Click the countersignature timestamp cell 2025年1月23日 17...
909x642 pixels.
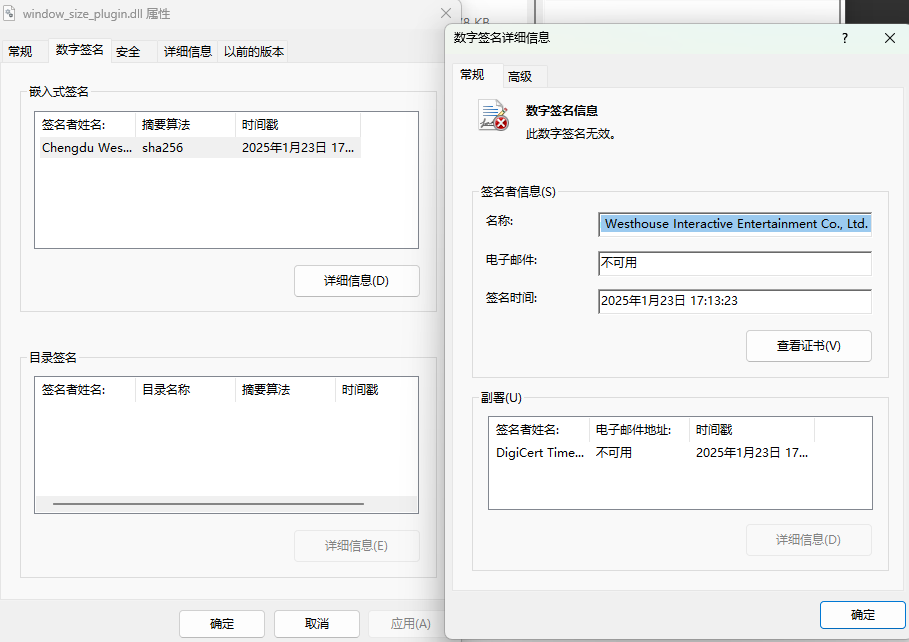tap(752, 453)
